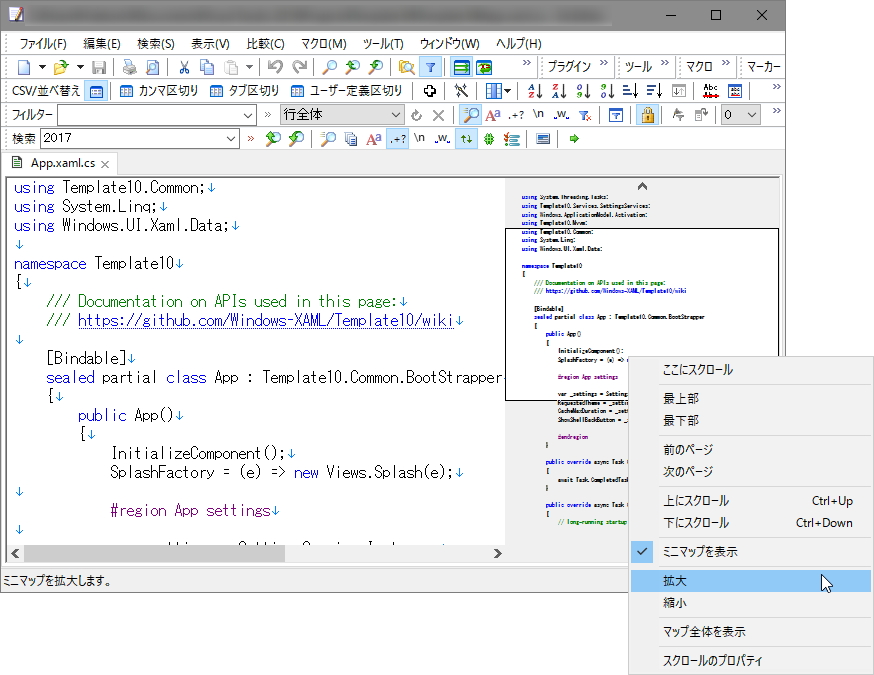Click the sort A to Z icon

pos(535,90)
